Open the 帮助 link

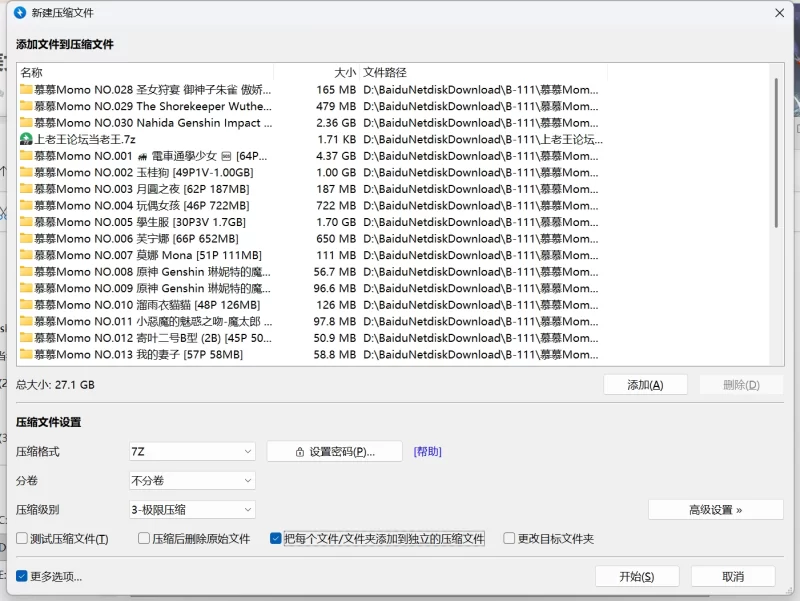click(427, 452)
